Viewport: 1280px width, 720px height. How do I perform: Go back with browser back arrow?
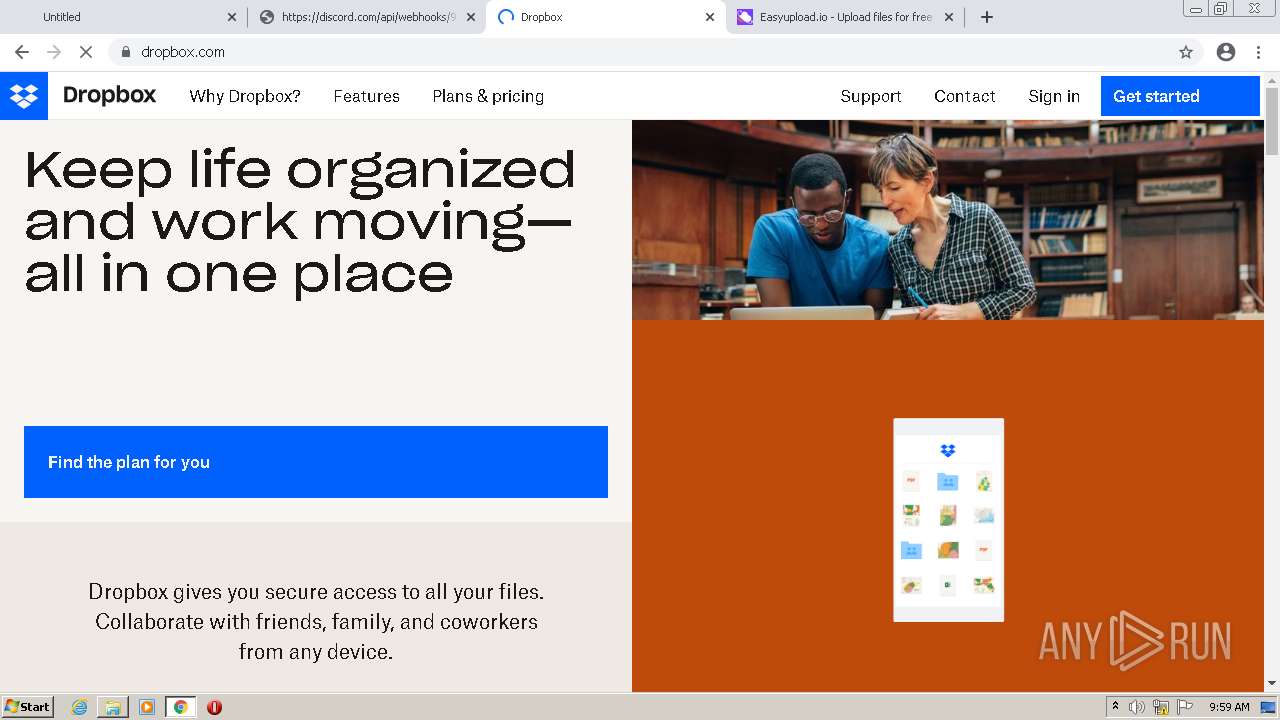pyautogui.click(x=22, y=52)
